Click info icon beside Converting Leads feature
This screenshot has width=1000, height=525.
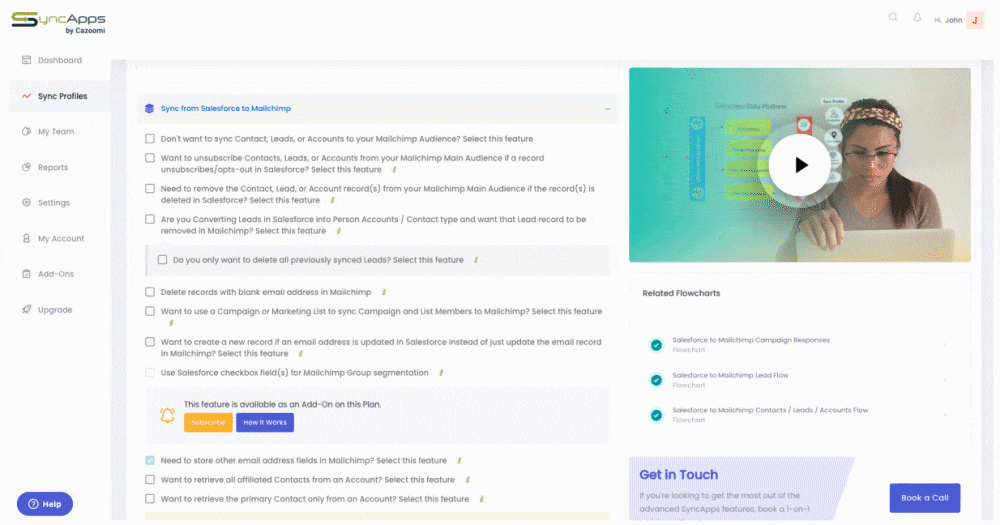click(x=339, y=231)
